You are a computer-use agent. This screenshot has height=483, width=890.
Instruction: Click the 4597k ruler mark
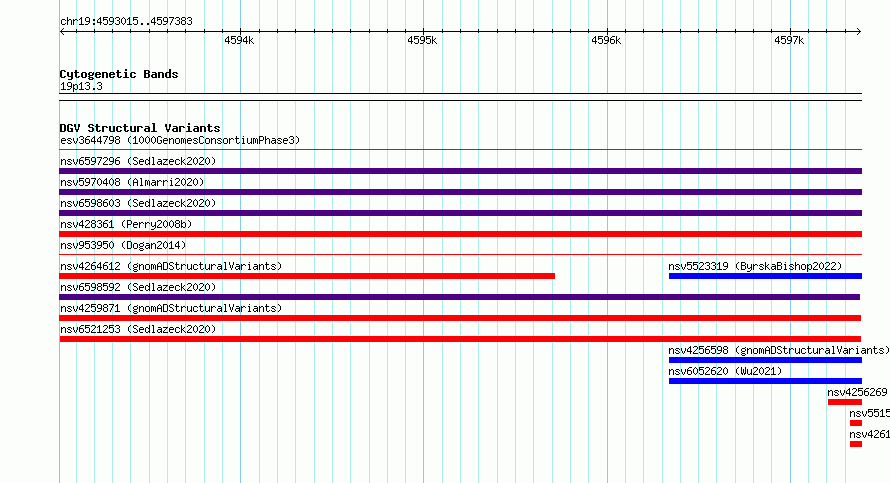(789, 40)
